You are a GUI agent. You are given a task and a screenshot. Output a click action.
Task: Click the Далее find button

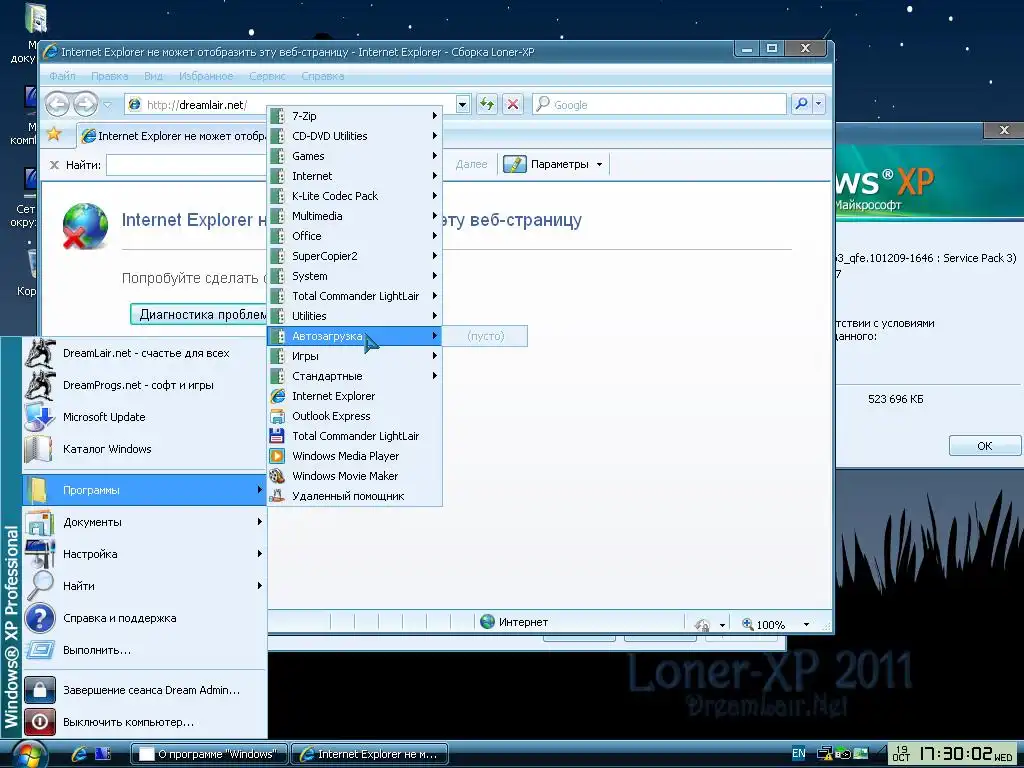(471, 165)
